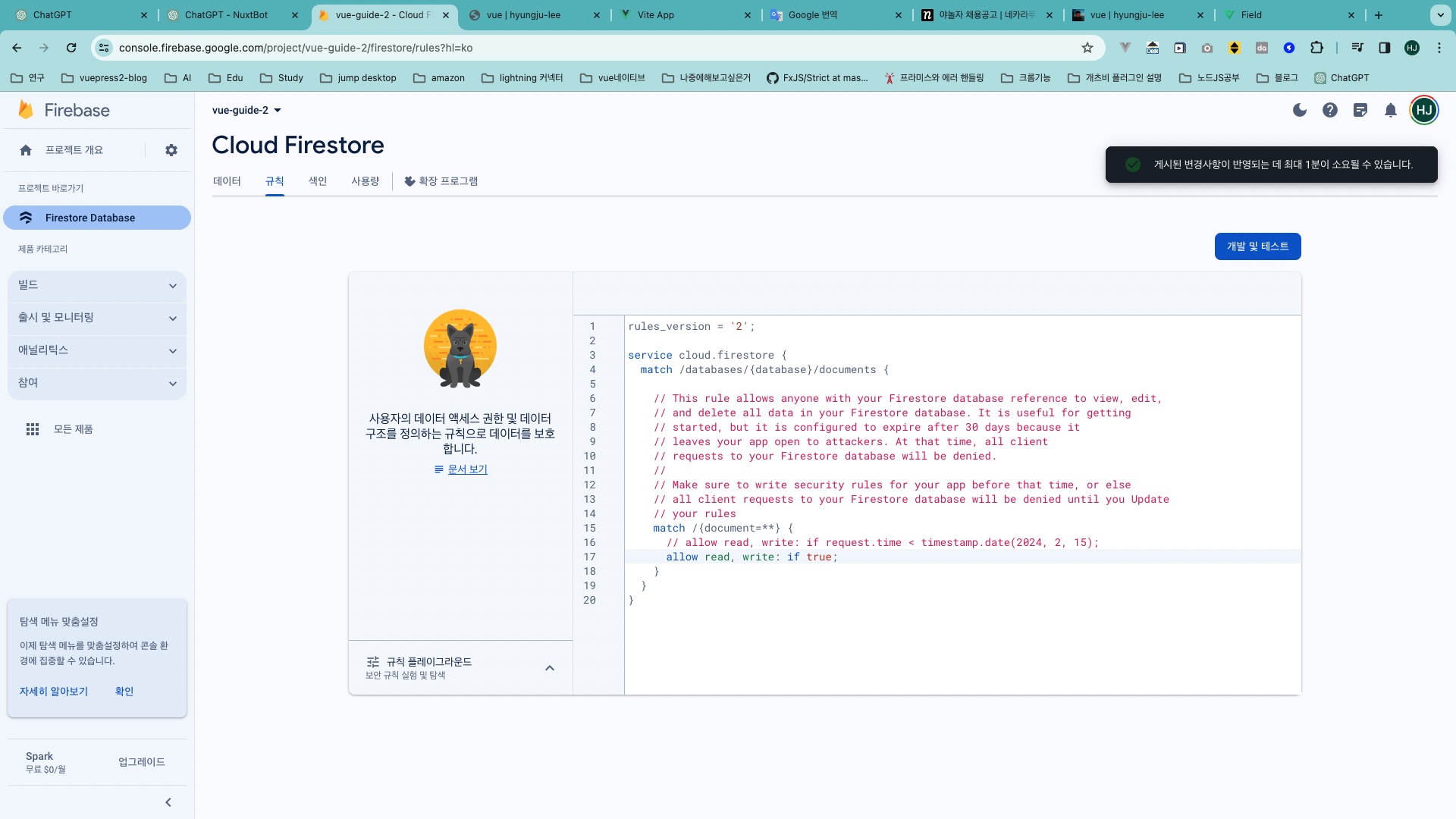Open notifications bell icon
This screenshot has height=819, width=1456.
pyautogui.click(x=1391, y=110)
